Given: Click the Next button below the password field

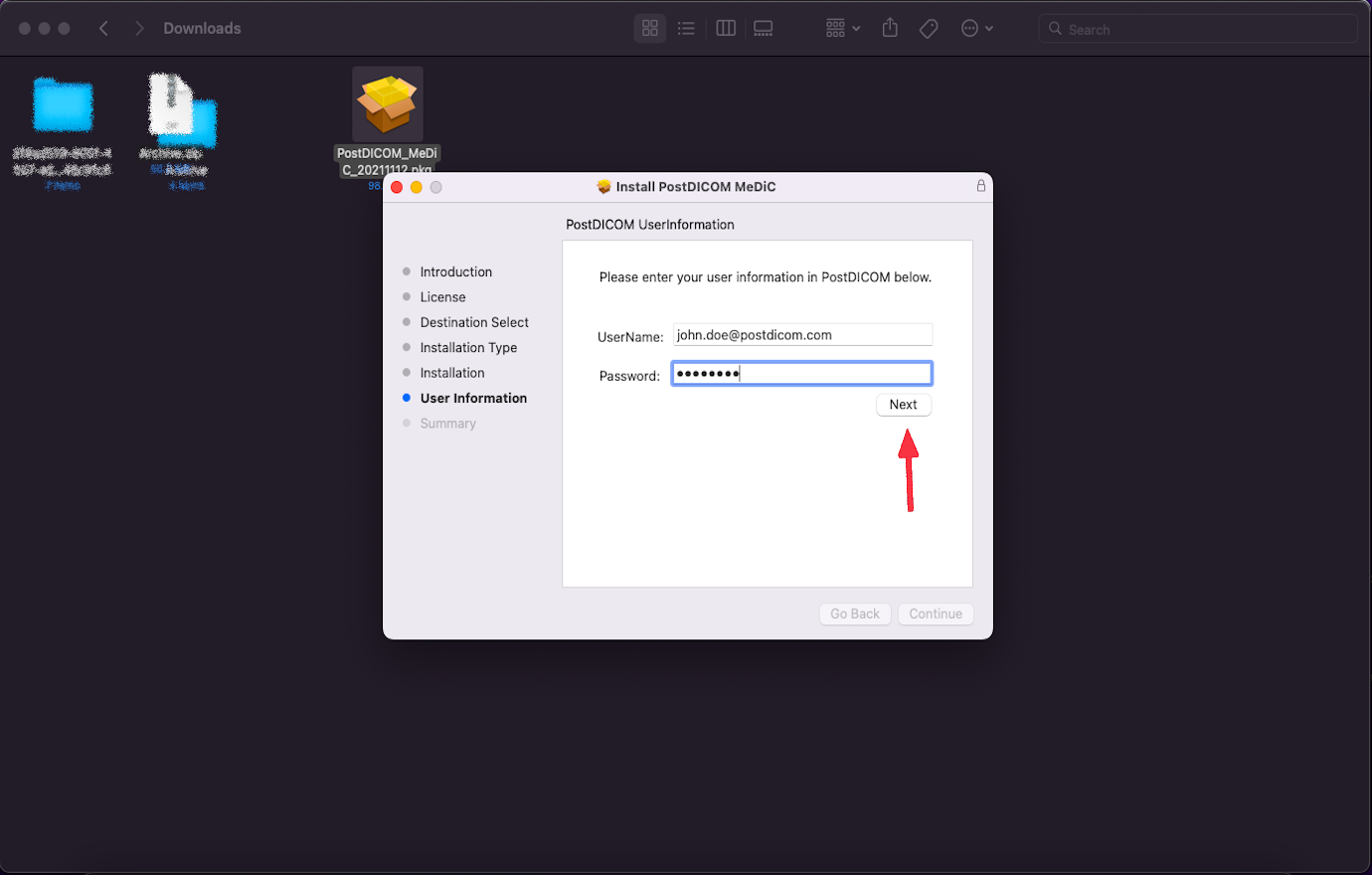Looking at the screenshot, I should (903, 404).
